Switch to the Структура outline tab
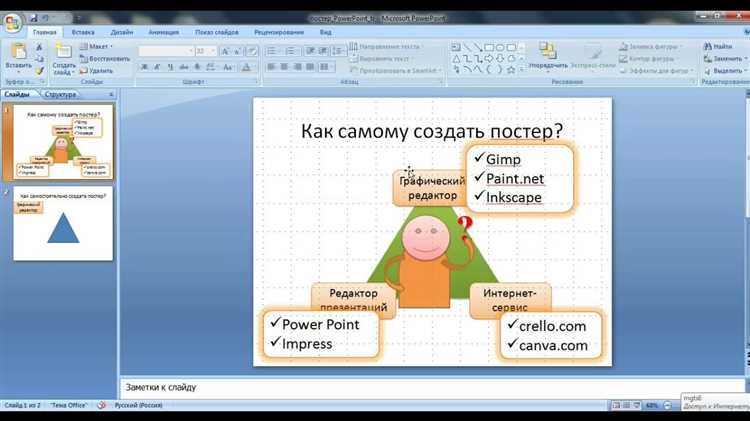This screenshot has height=421, width=750. [60, 93]
